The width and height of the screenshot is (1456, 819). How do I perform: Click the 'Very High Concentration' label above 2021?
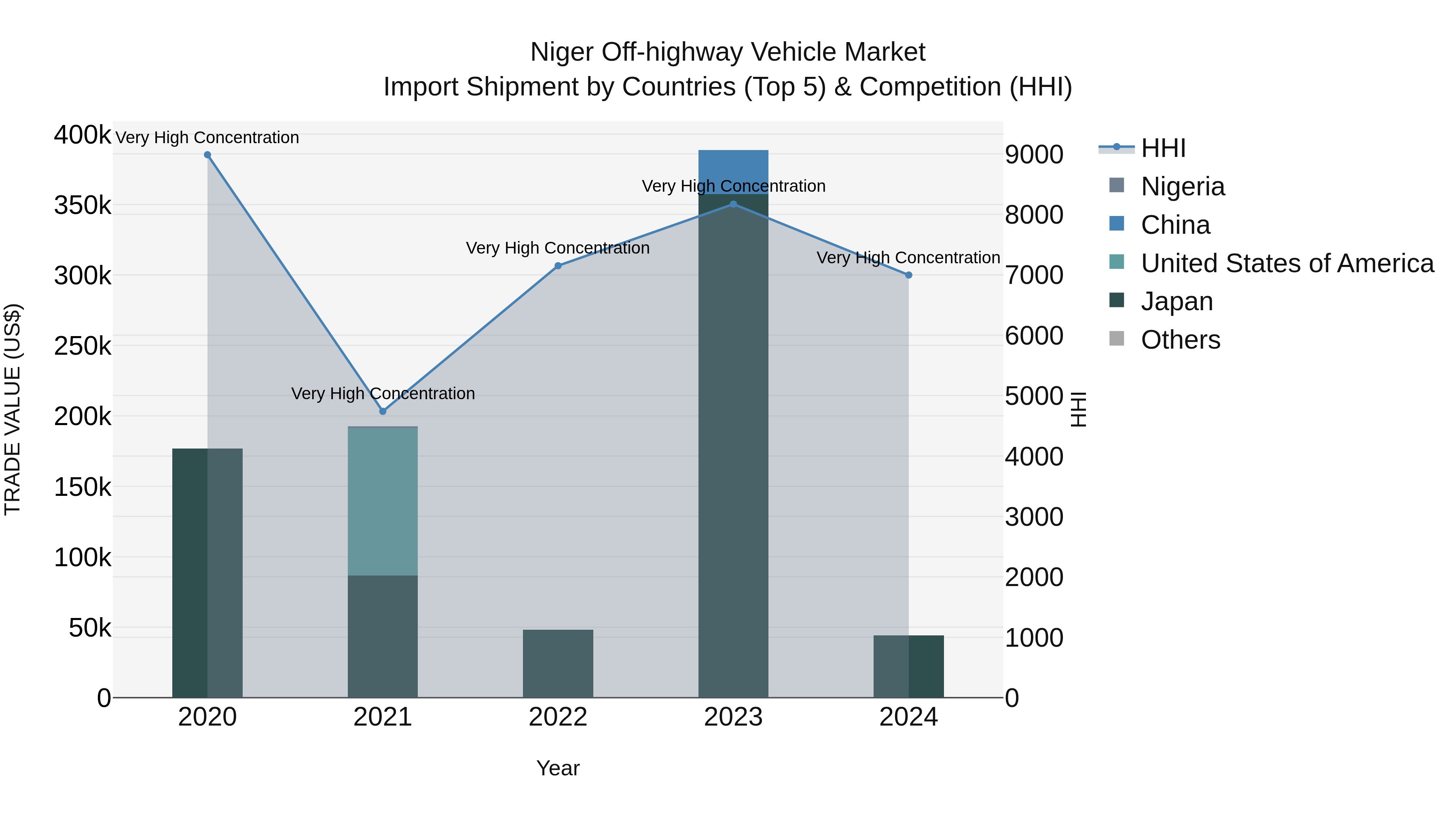point(383,394)
